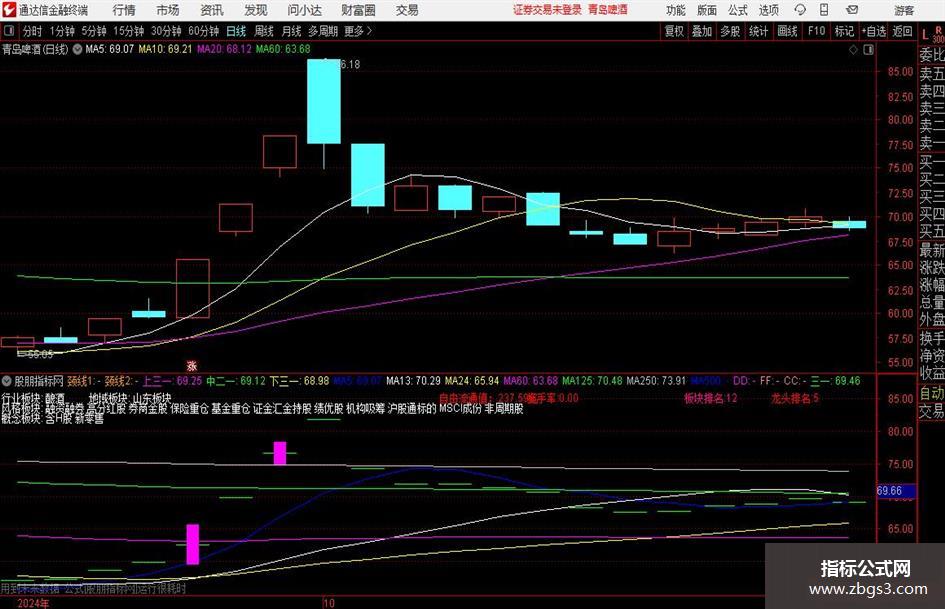
Task: Switch to 30分钟 period tab
Action: tap(166, 31)
